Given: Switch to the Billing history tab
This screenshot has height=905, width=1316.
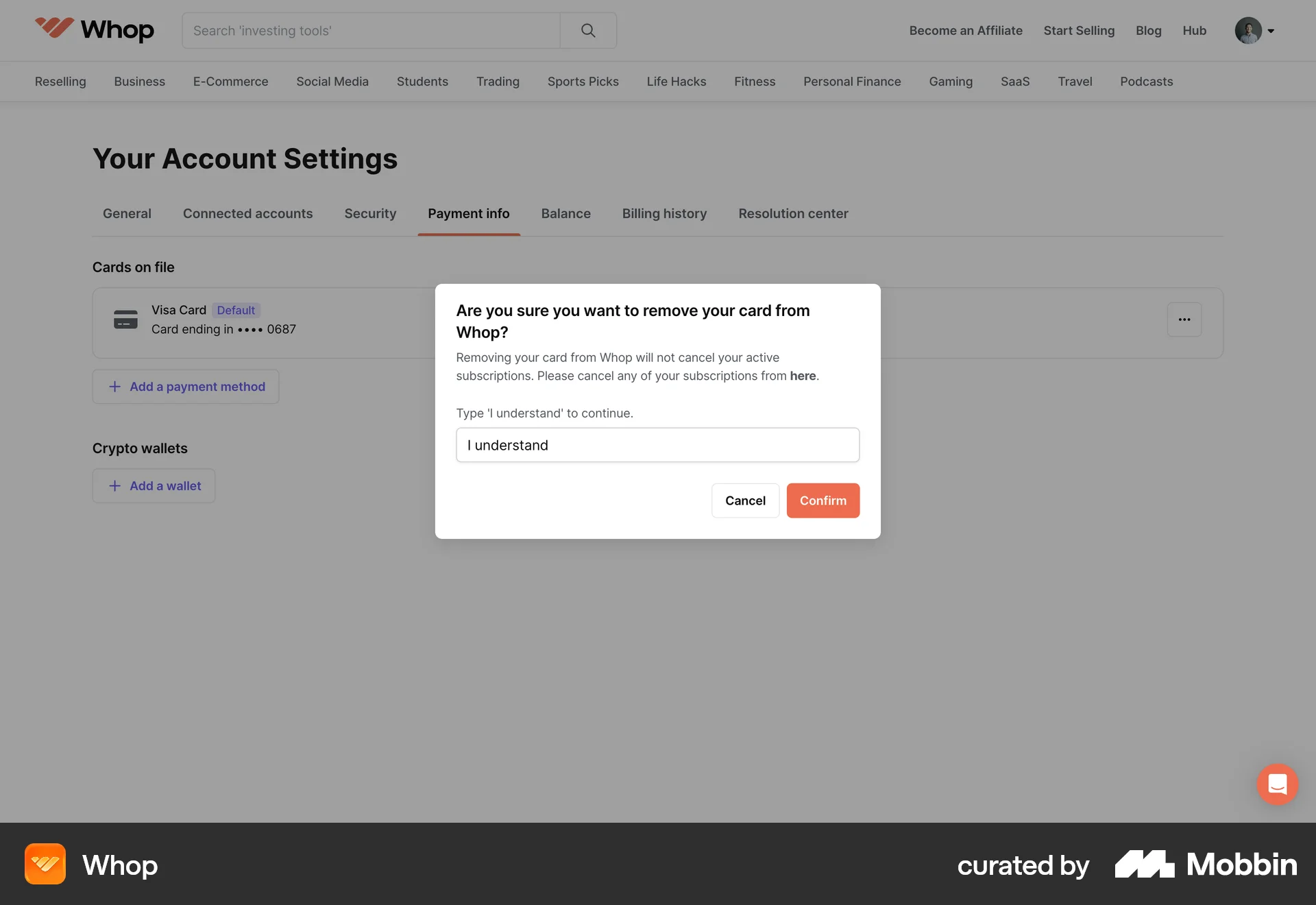Looking at the screenshot, I should pyautogui.click(x=664, y=213).
